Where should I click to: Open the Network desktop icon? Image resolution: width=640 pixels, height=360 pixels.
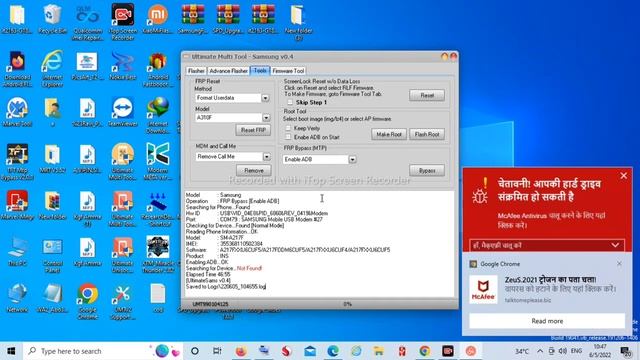click(x=17, y=298)
